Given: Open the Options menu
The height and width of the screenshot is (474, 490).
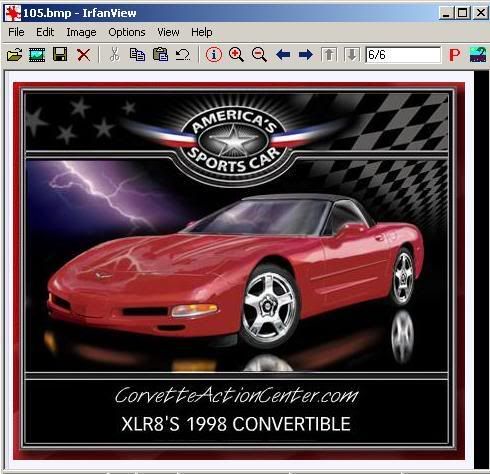Looking at the screenshot, I should 127,32.
